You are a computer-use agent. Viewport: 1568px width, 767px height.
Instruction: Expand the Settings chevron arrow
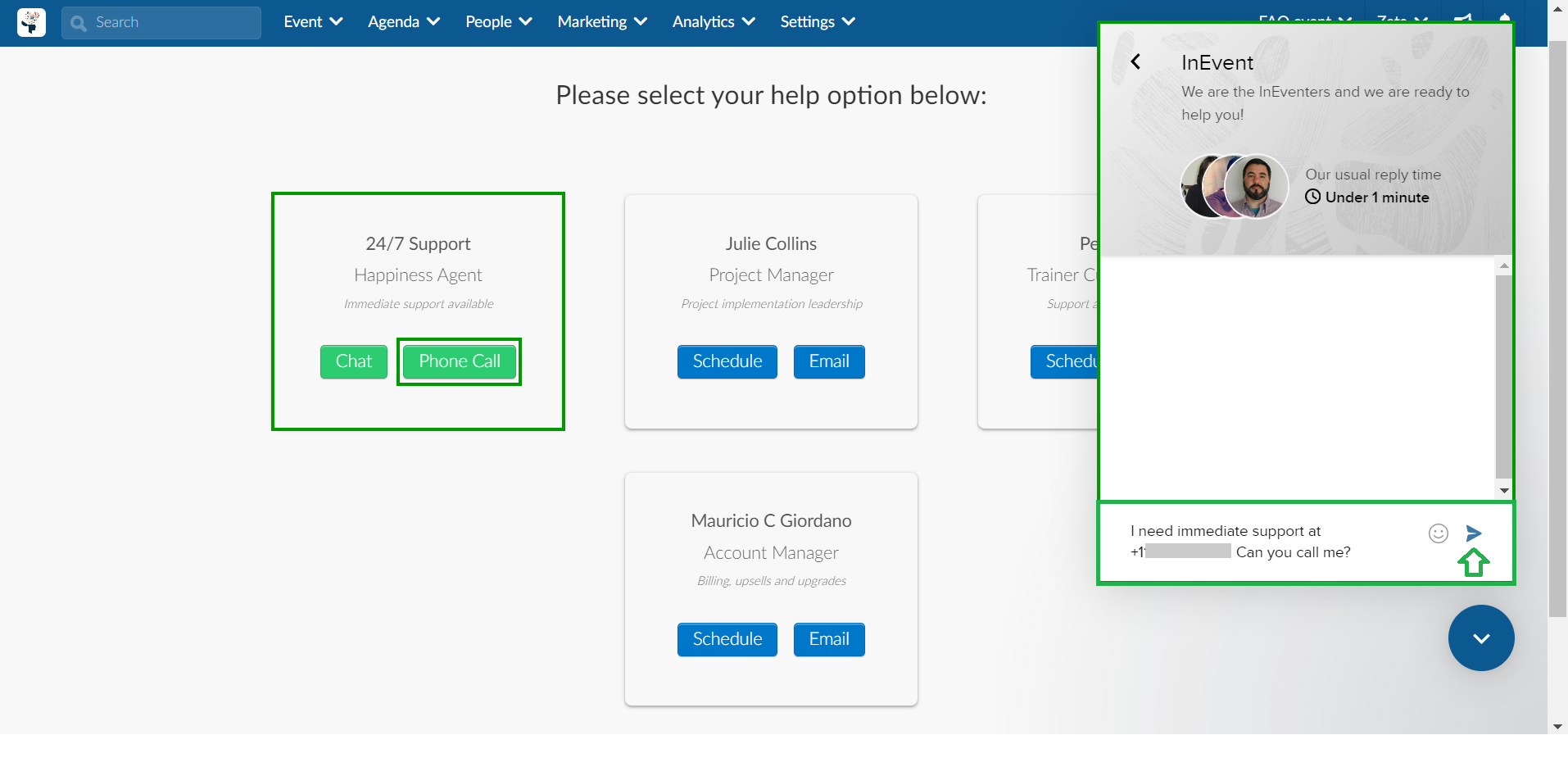click(x=849, y=22)
